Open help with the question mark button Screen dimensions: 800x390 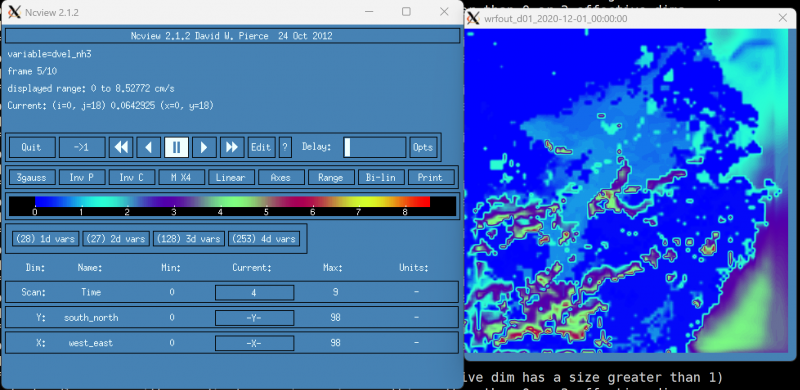pyautogui.click(x=285, y=148)
